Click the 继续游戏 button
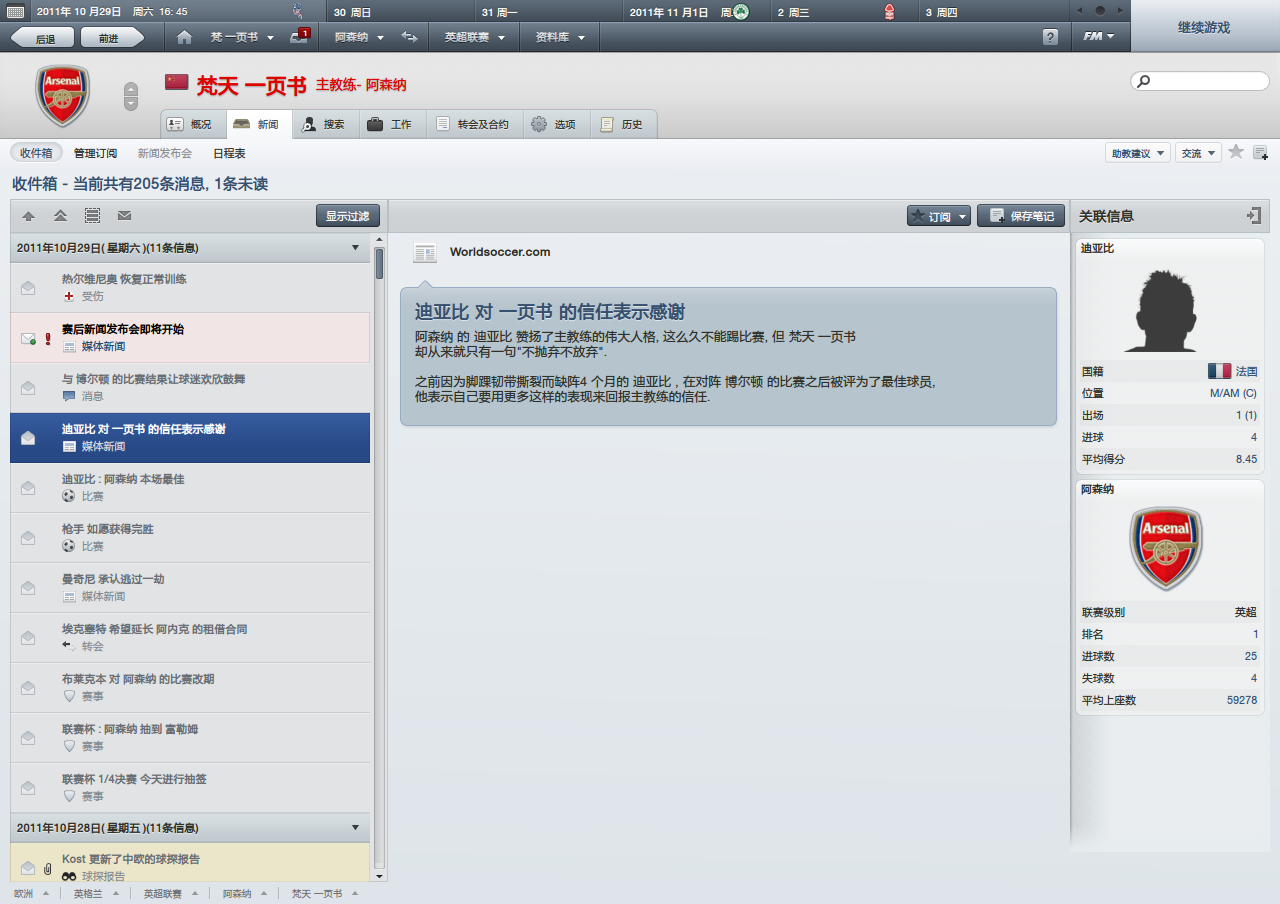1280x904 pixels. pos(1204,27)
